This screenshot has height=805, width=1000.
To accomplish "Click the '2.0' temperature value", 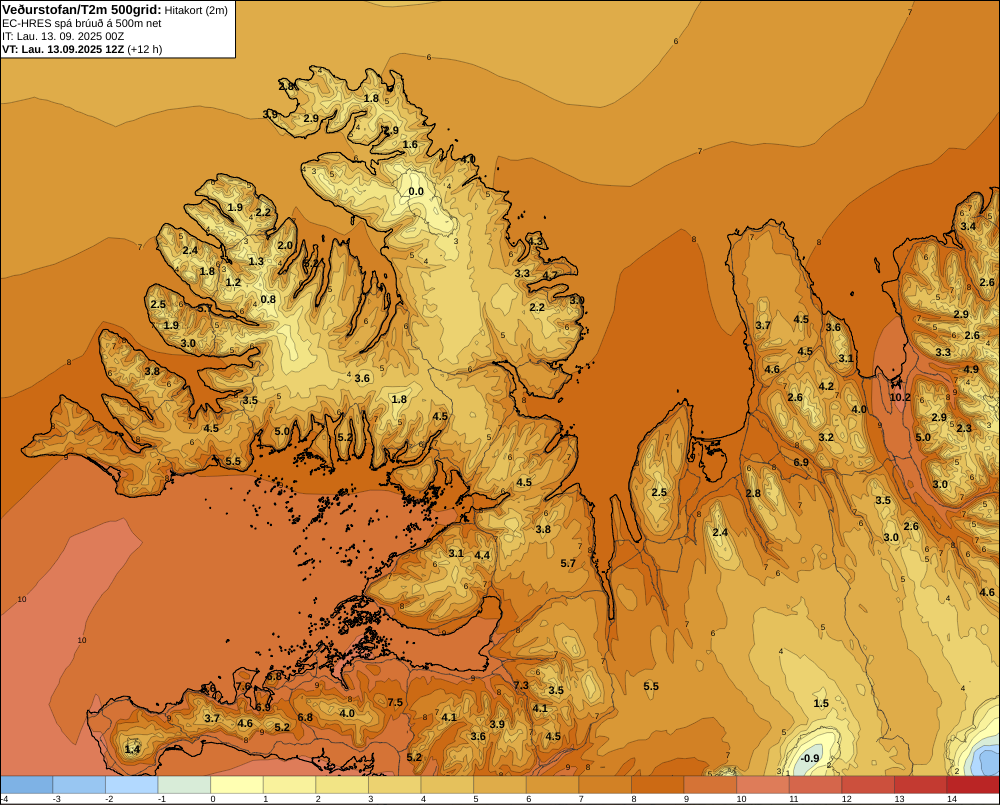I will point(285,245).
